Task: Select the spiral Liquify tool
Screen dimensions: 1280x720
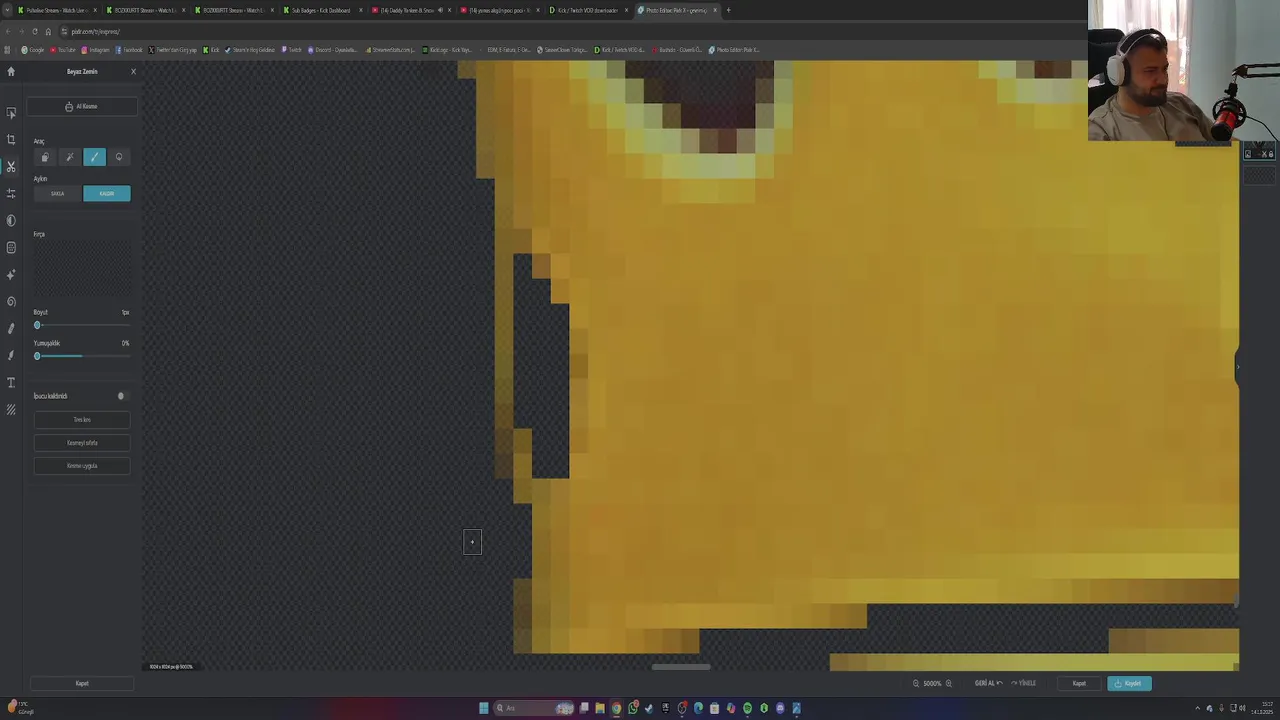Action: tap(11, 302)
